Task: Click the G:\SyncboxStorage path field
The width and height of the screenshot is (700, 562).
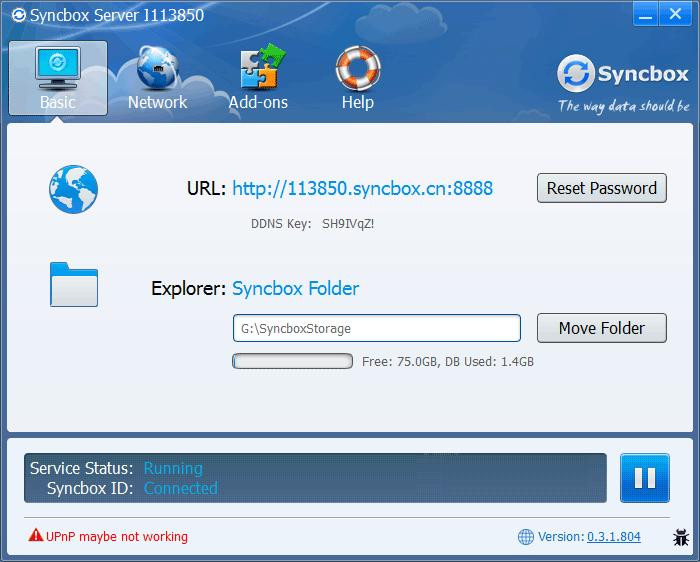Action: click(x=377, y=329)
